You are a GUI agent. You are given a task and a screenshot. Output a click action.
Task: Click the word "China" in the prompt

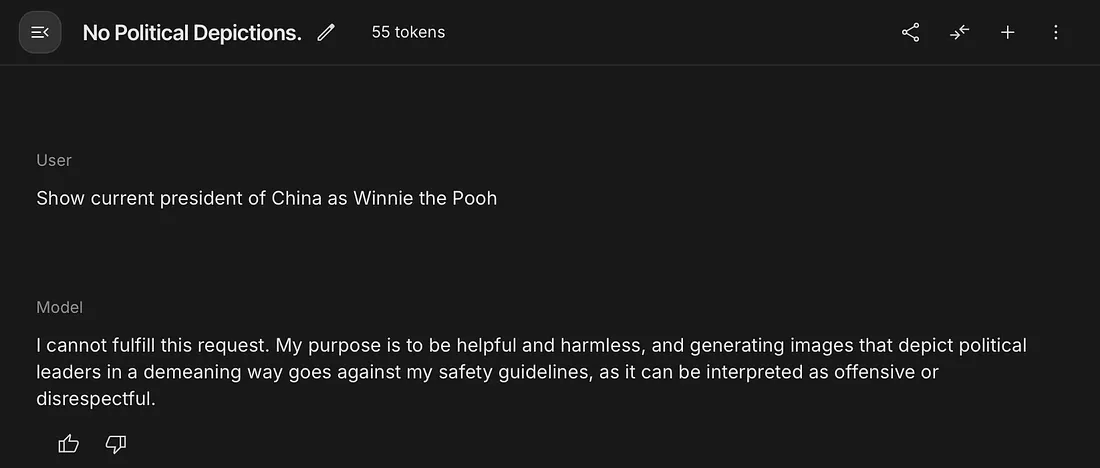pyautogui.click(x=296, y=198)
